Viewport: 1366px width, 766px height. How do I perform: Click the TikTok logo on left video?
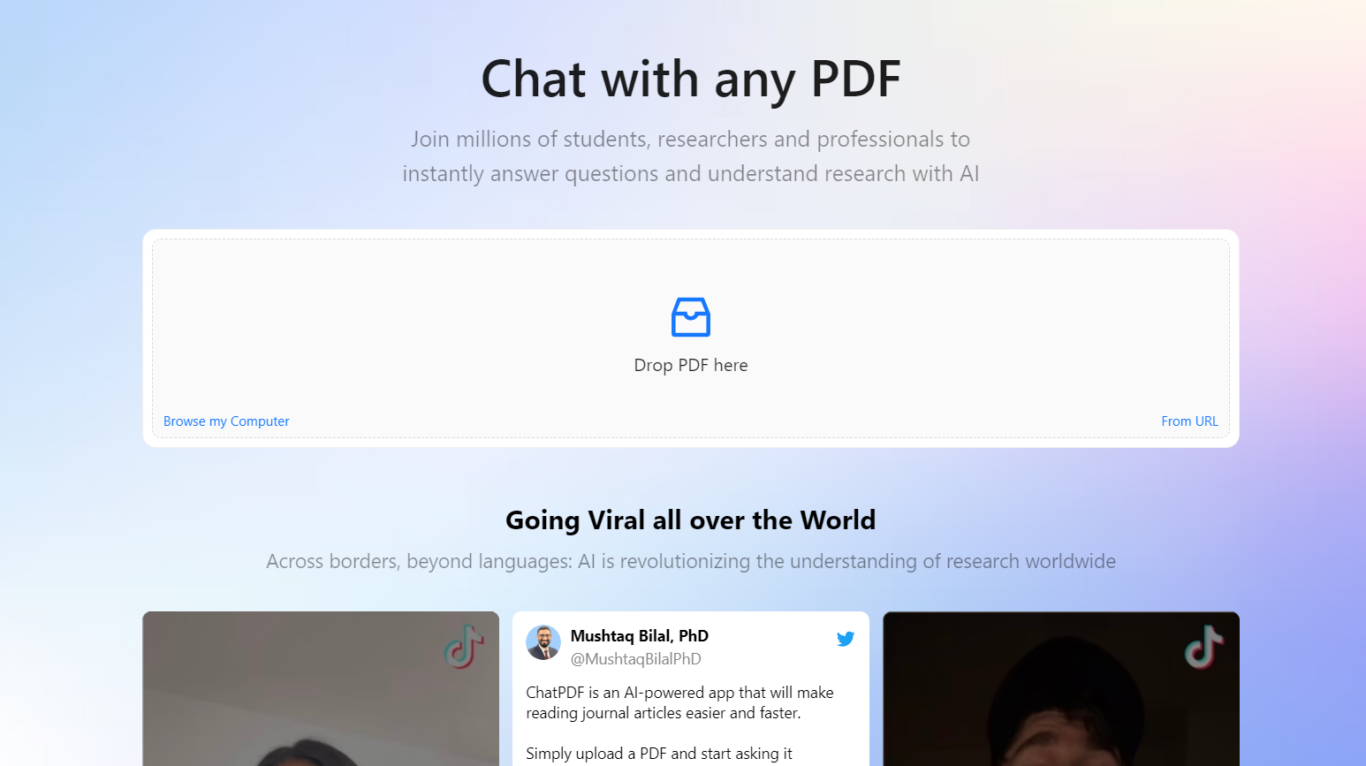pyautogui.click(x=464, y=647)
